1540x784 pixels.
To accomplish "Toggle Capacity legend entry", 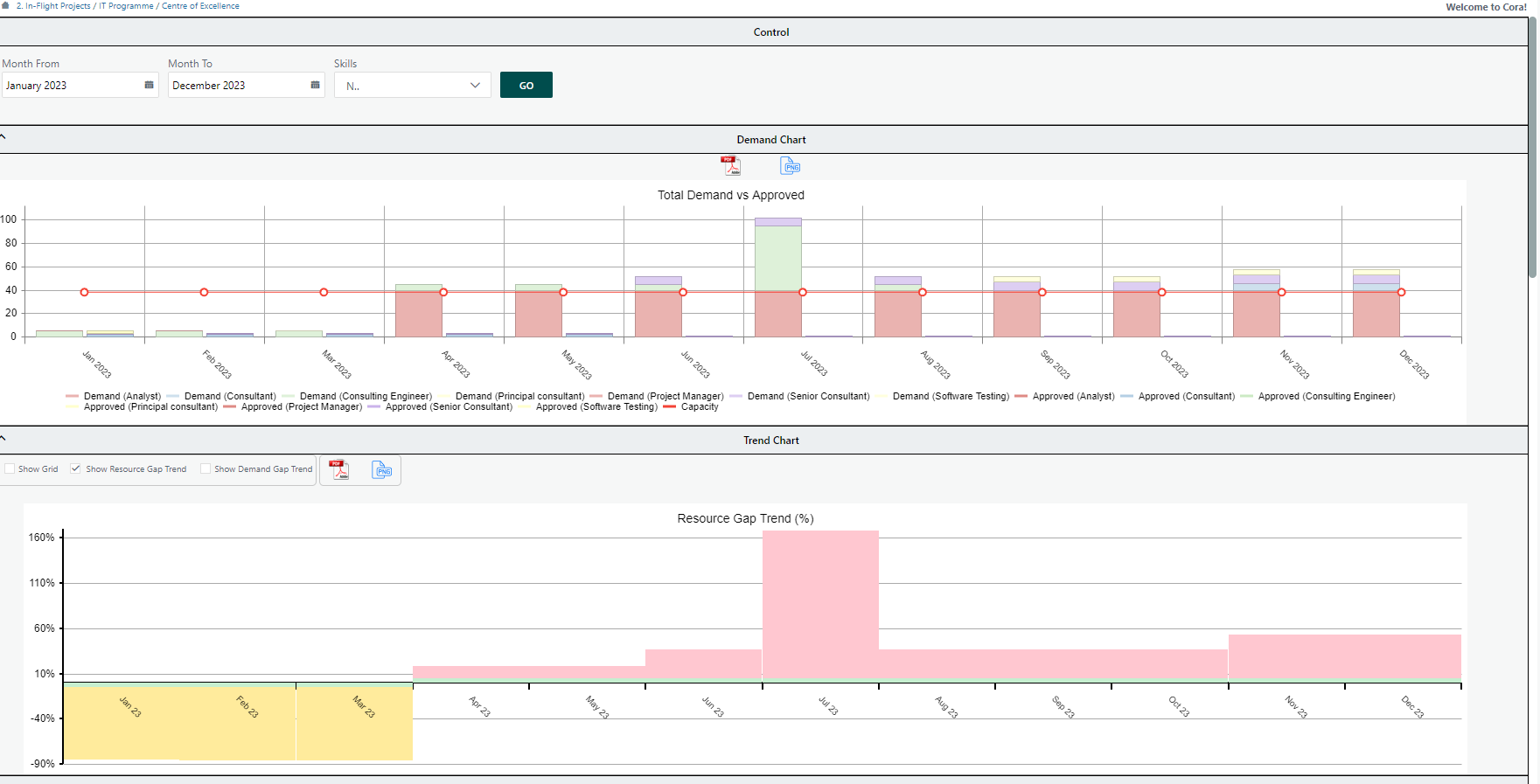I will [x=691, y=407].
